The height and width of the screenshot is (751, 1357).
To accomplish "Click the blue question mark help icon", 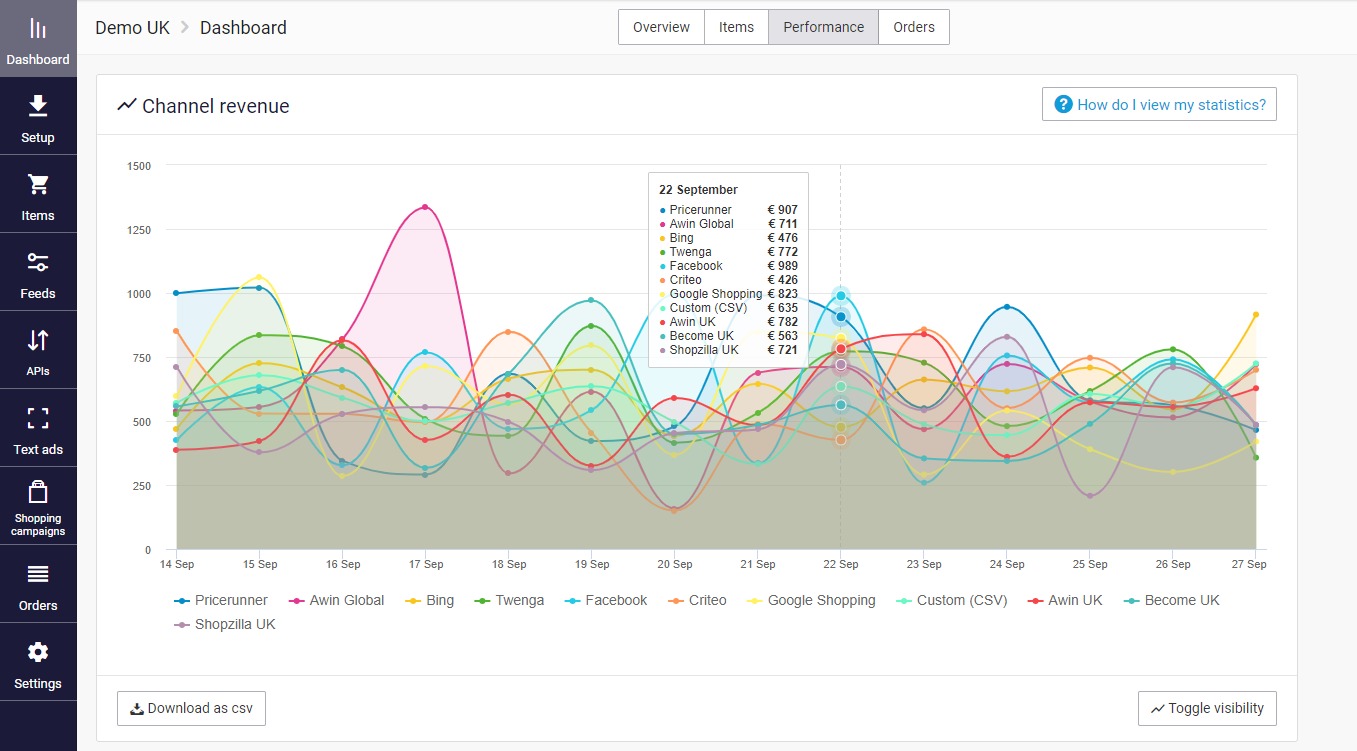I will 1064,104.
